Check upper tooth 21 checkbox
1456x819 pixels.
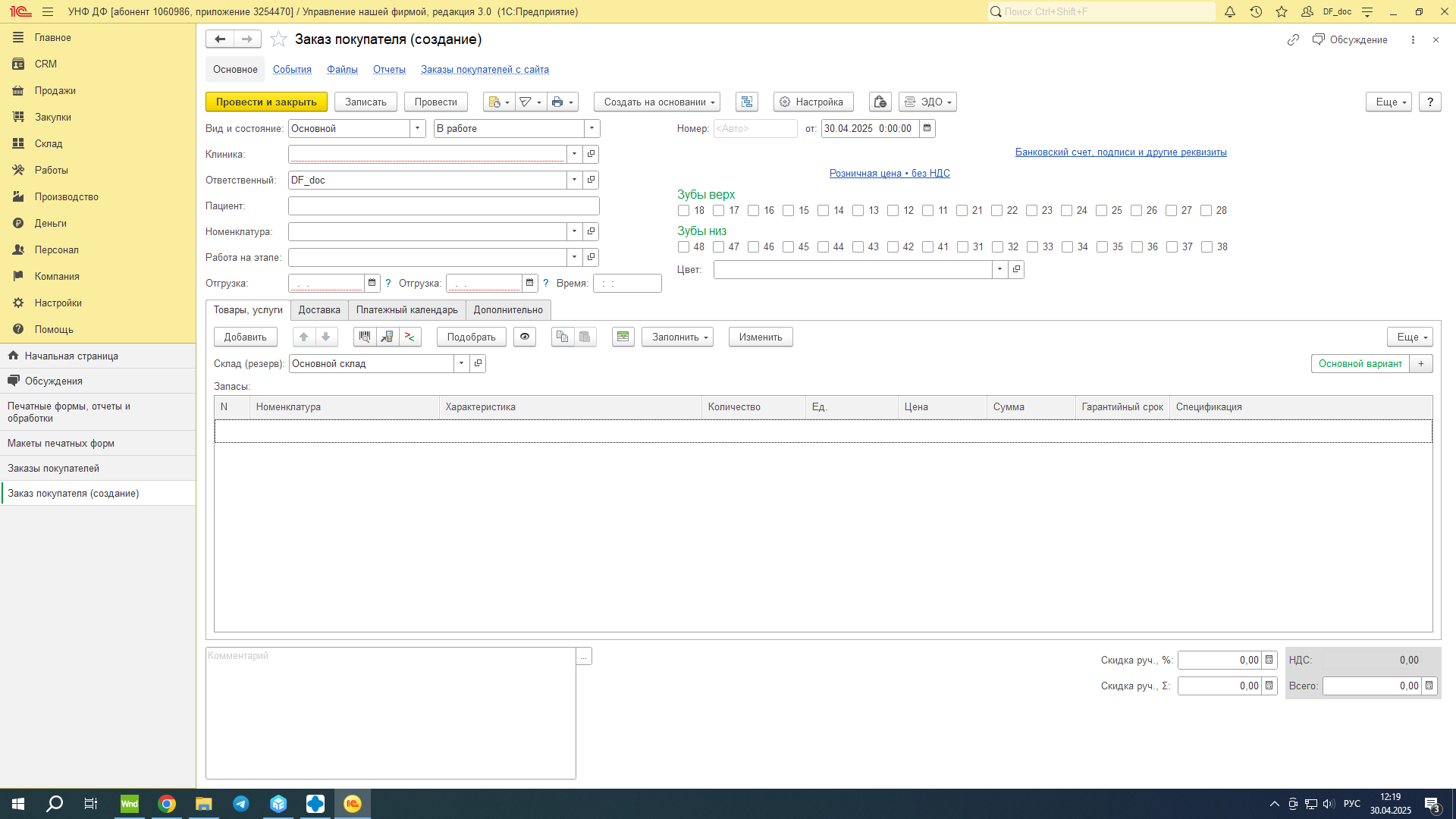[x=962, y=211]
